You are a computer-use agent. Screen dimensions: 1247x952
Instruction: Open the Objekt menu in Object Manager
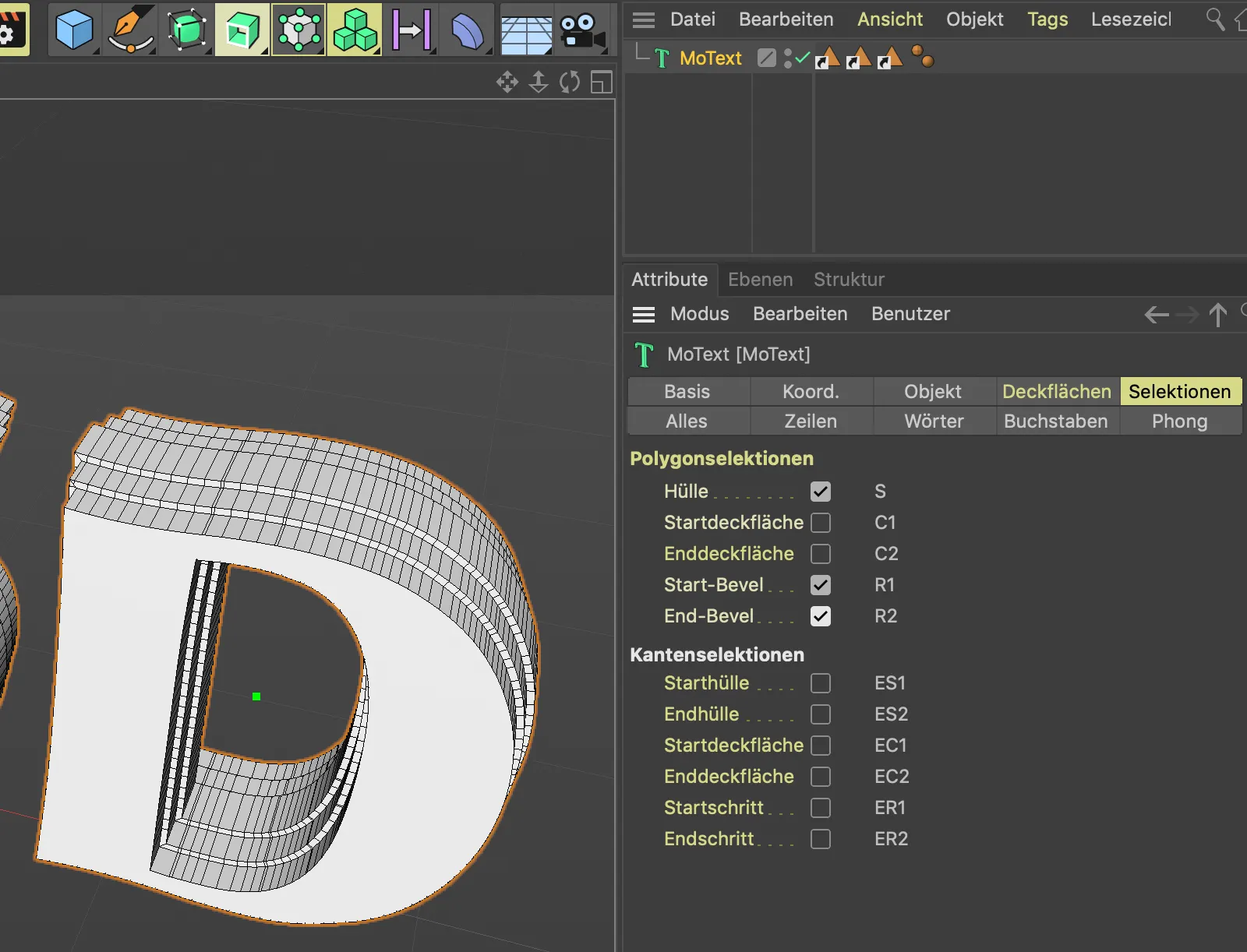(x=974, y=19)
